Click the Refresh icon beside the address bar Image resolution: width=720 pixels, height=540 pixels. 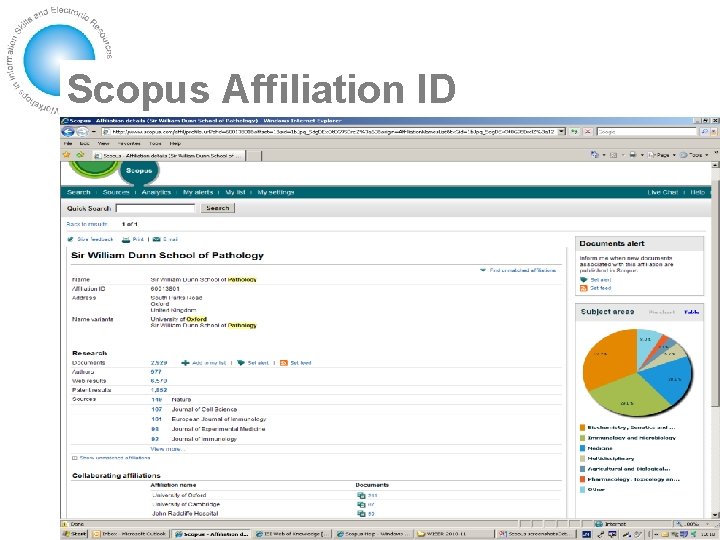click(574, 132)
